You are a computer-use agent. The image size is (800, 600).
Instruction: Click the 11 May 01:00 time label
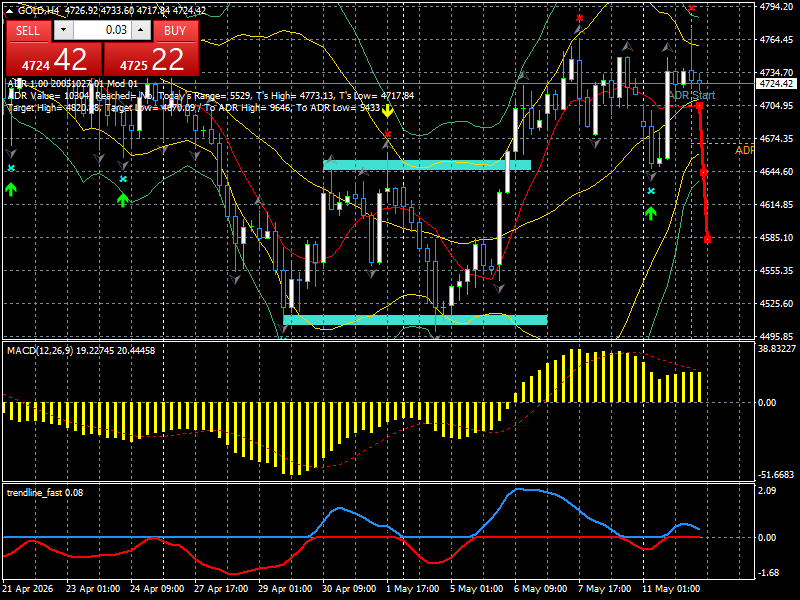point(671,589)
